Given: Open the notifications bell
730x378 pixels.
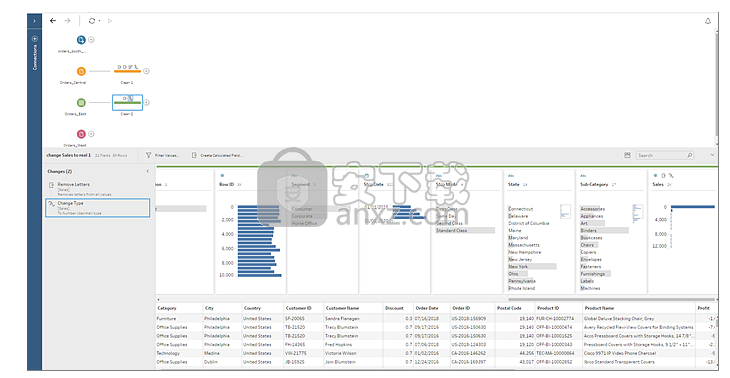Looking at the screenshot, I should point(708,21).
